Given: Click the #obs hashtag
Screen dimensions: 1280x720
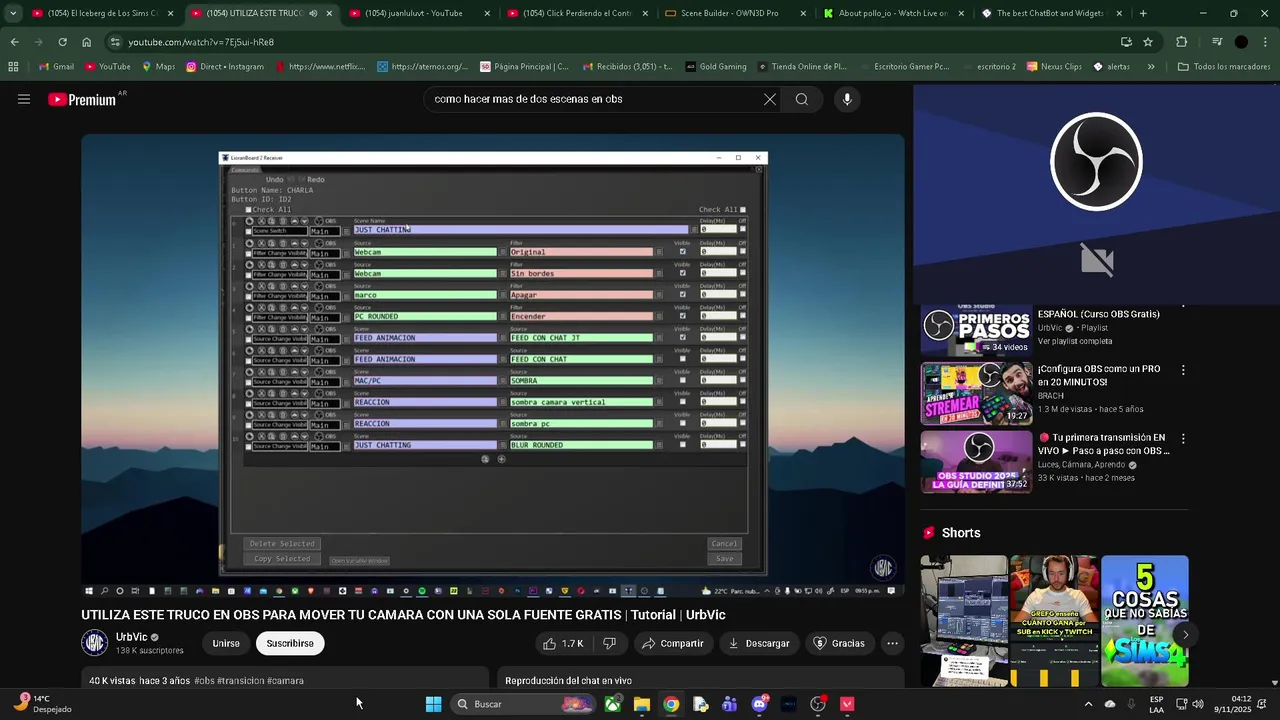Looking at the screenshot, I should [x=204, y=681].
